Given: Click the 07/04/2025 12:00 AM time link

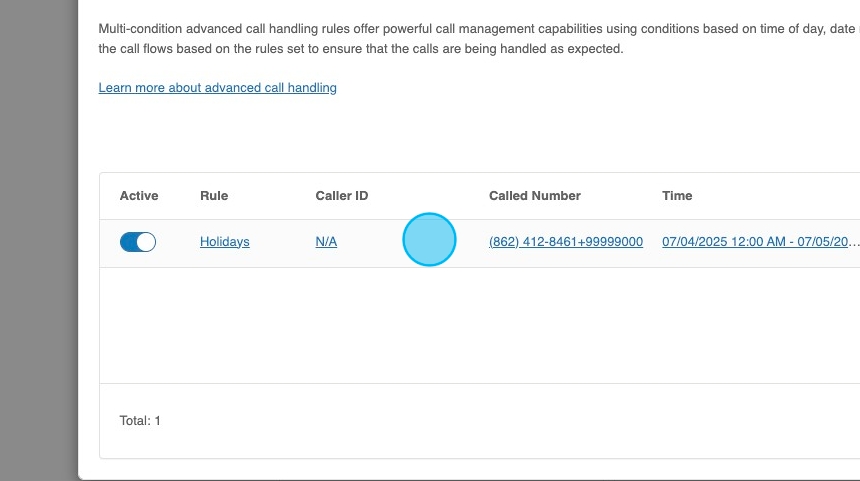Looking at the screenshot, I should (760, 242).
